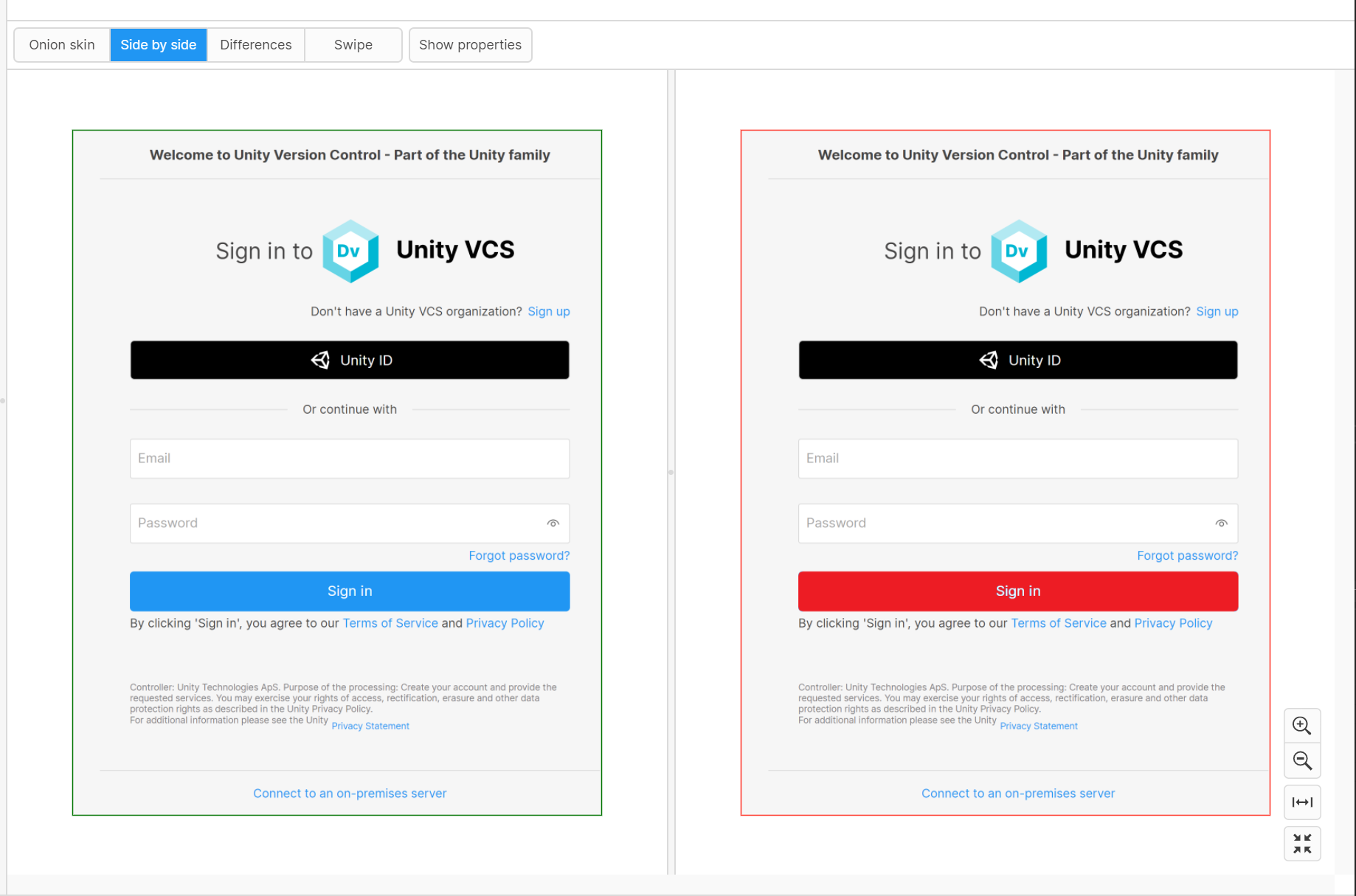Click the Privacy Statement link

(x=370, y=726)
